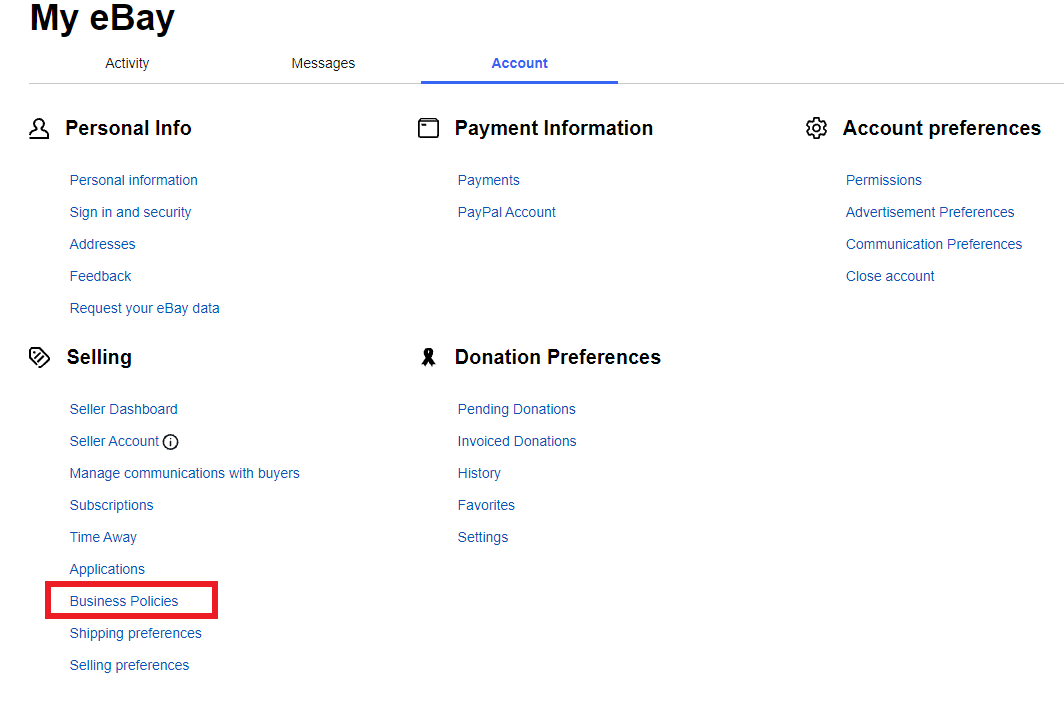Click the Selling tag icon

pyautogui.click(x=39, y=357)
